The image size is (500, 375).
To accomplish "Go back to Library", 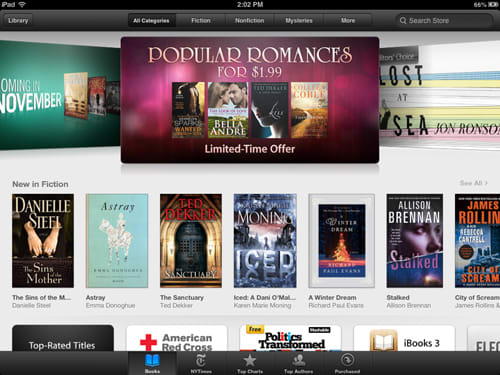I will click(x=18, y=21).
